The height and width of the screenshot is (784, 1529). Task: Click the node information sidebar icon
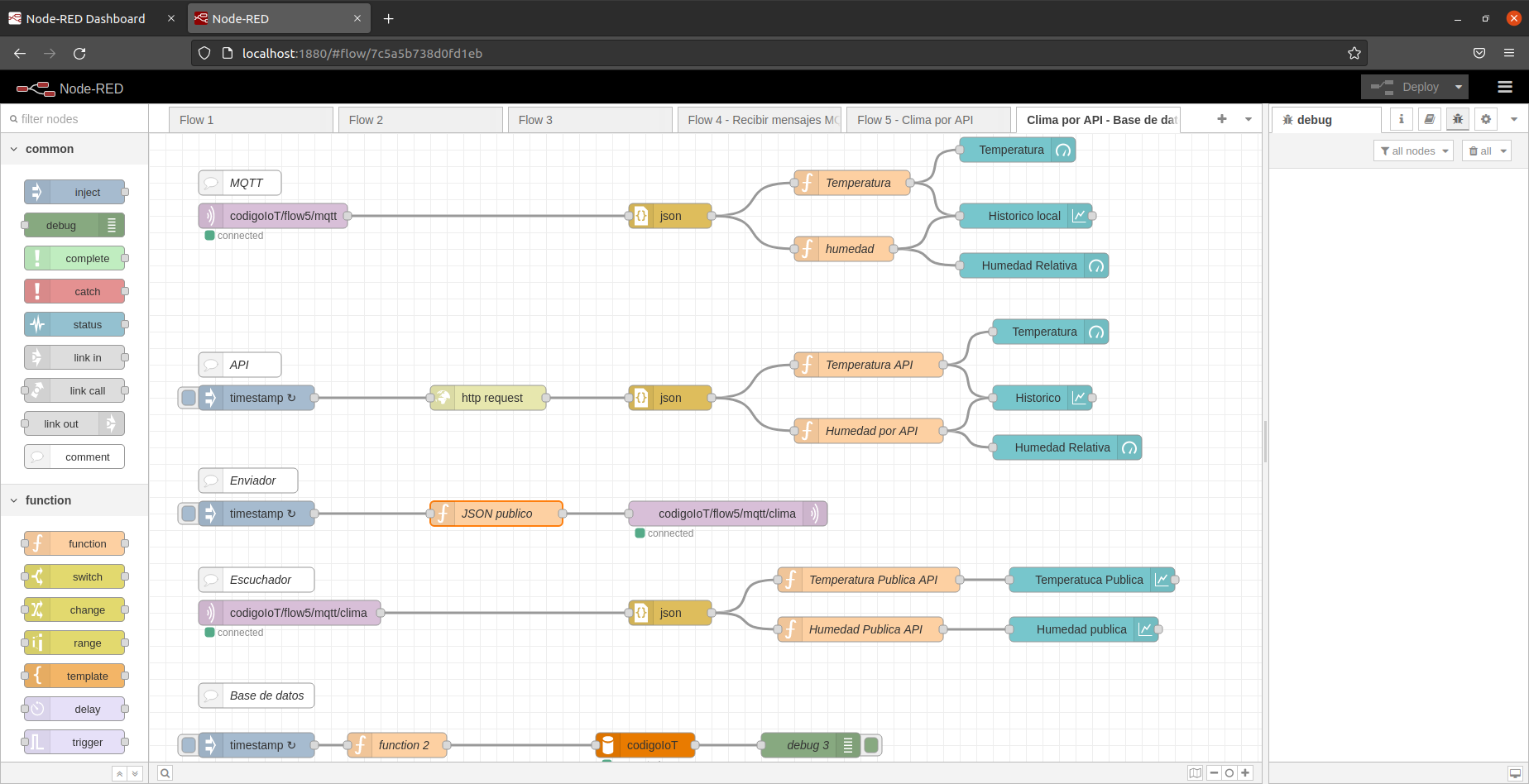1401,119
